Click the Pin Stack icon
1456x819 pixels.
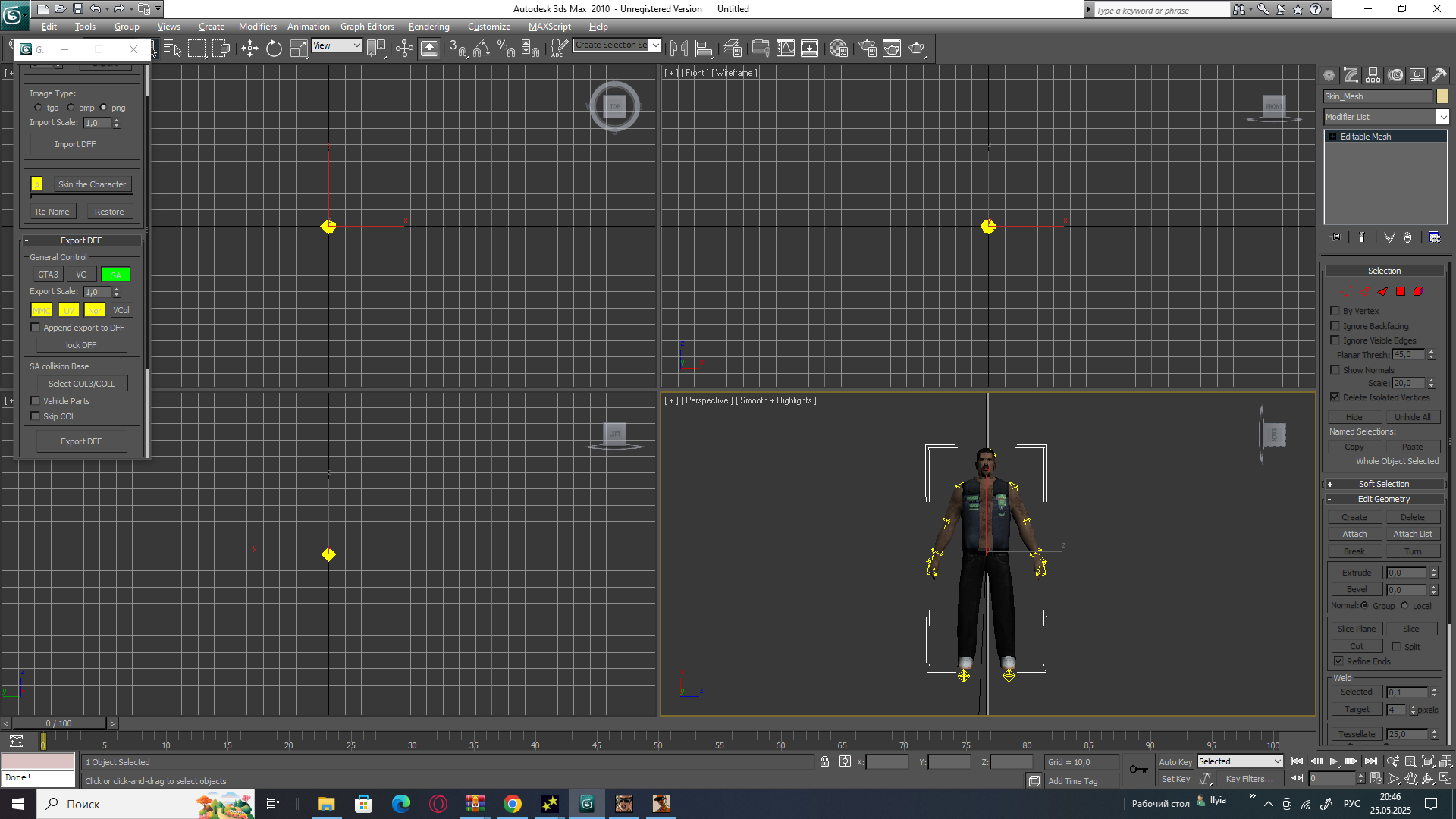tap(1335, 237)
